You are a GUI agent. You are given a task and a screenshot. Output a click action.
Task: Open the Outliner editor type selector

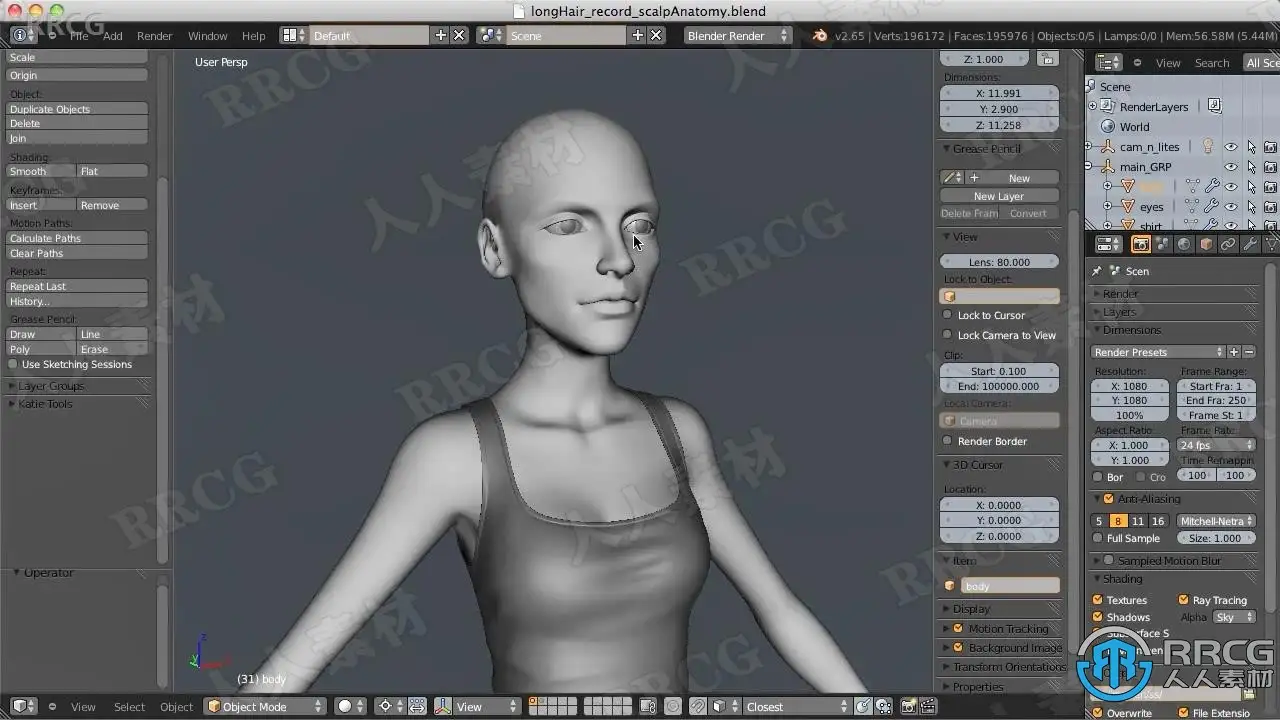coord(1109,62)
